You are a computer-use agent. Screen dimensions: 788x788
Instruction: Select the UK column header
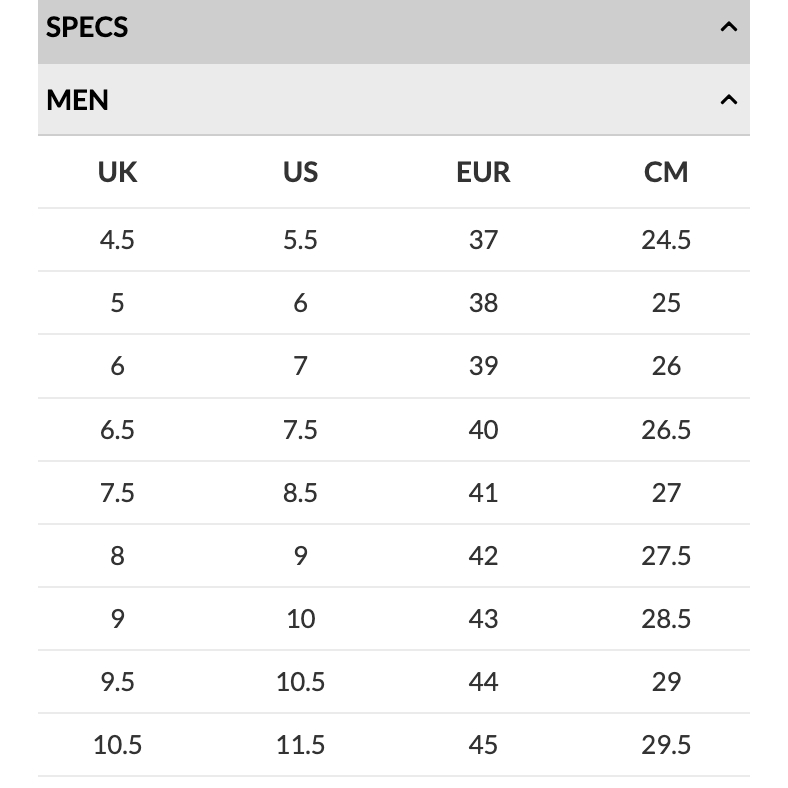pos(117,172)
